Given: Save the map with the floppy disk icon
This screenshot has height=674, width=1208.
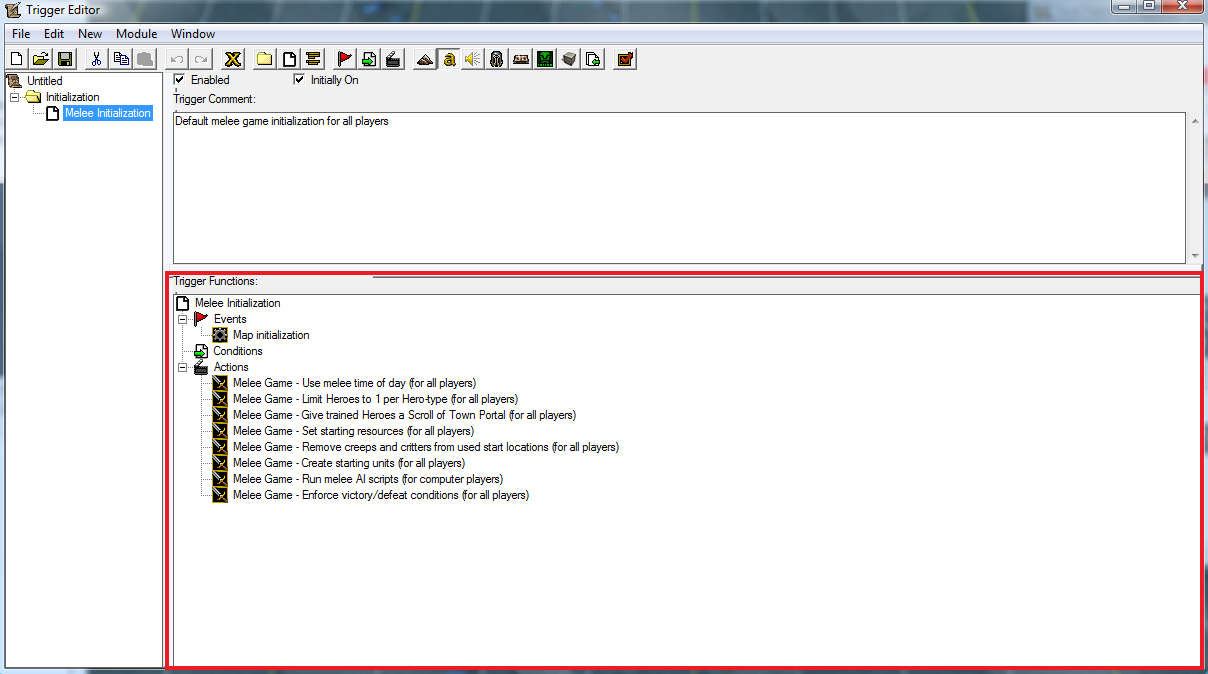Looking at the screenshot, I should click(65, 59).
